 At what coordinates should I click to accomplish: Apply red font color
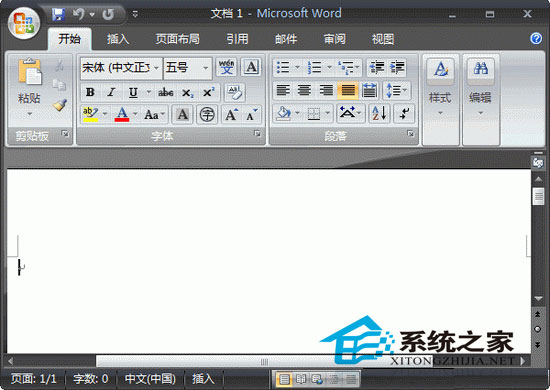pyautogui.click(x=122, y=114)
